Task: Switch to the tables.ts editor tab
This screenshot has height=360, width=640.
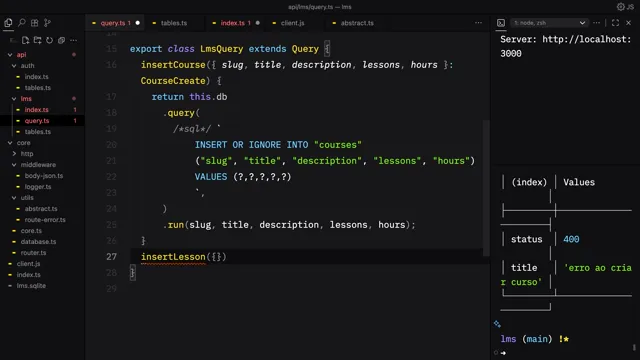Action: tap(174, 23)
